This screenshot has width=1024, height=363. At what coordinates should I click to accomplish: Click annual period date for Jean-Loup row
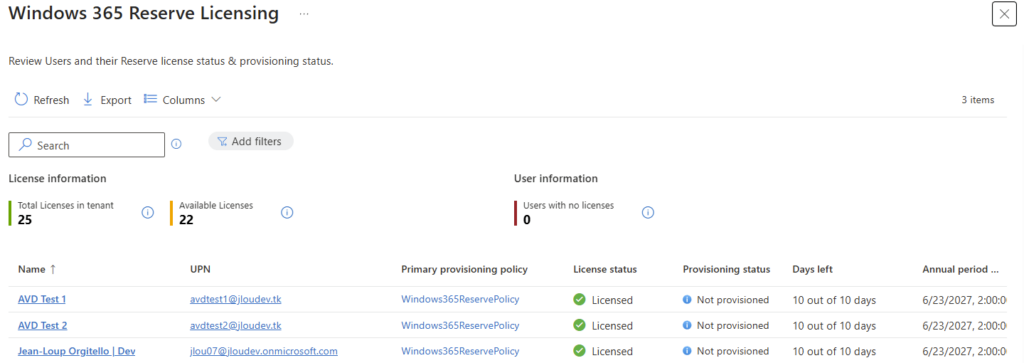[x=964, y=351]
